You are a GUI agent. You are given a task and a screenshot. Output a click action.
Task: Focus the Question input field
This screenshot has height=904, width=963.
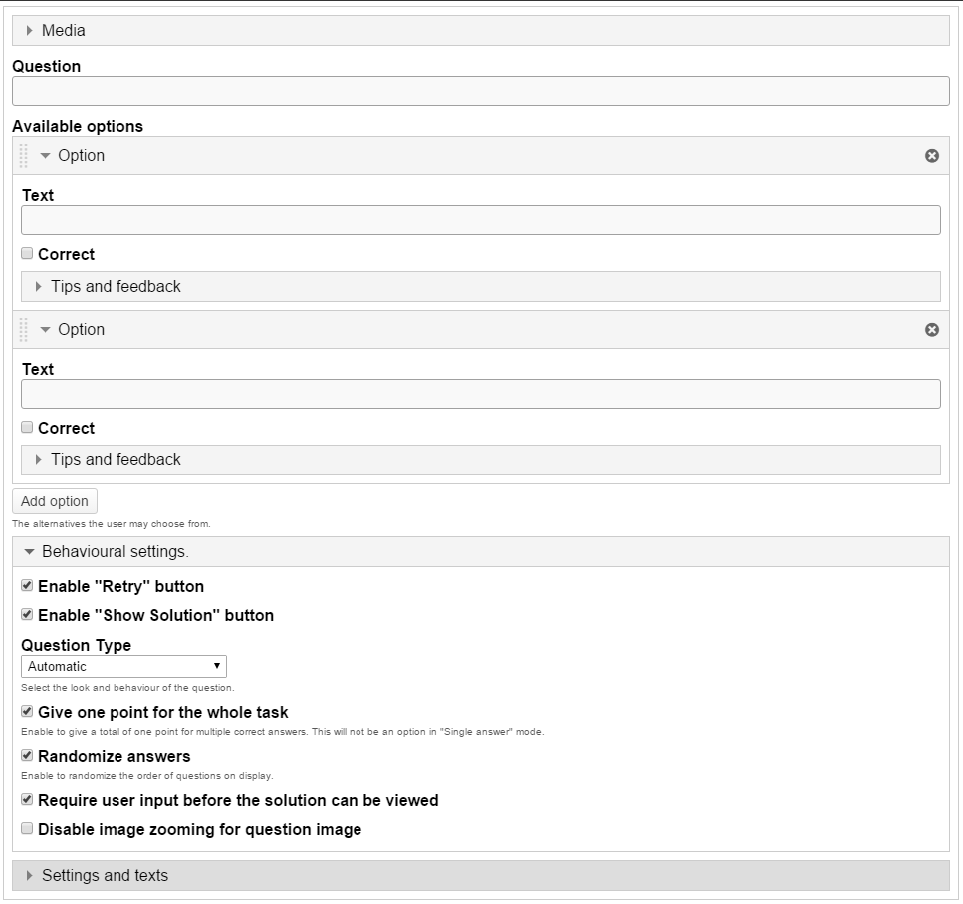[480, 92]
